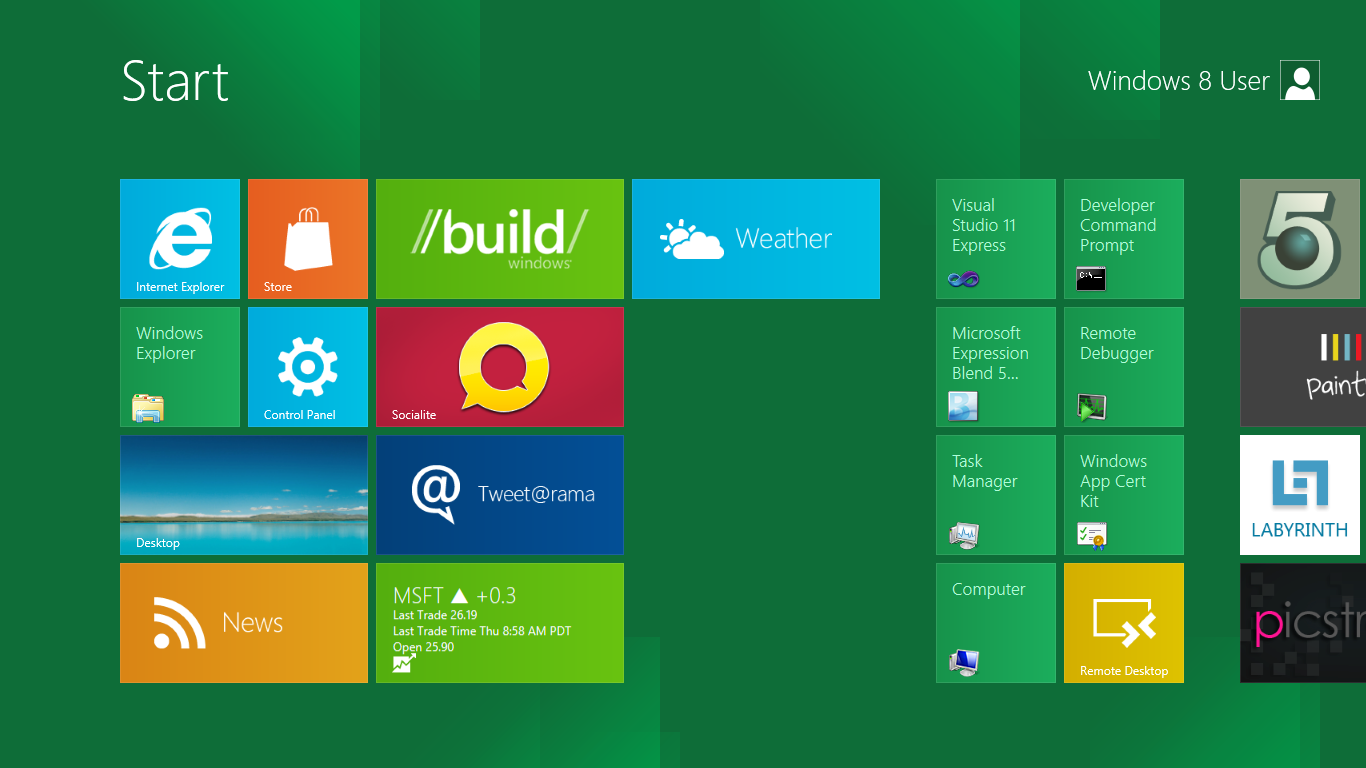1366x768 pixels.
Task: Click the Start heading text
Action: (x=175, y=81)
